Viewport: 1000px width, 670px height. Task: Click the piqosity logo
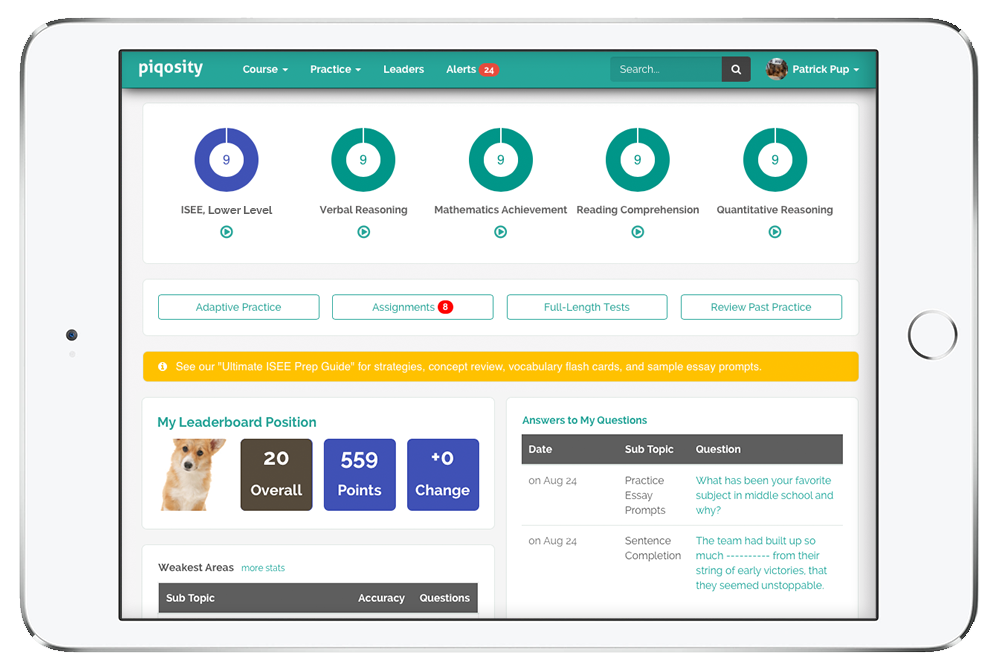point(170,69)
